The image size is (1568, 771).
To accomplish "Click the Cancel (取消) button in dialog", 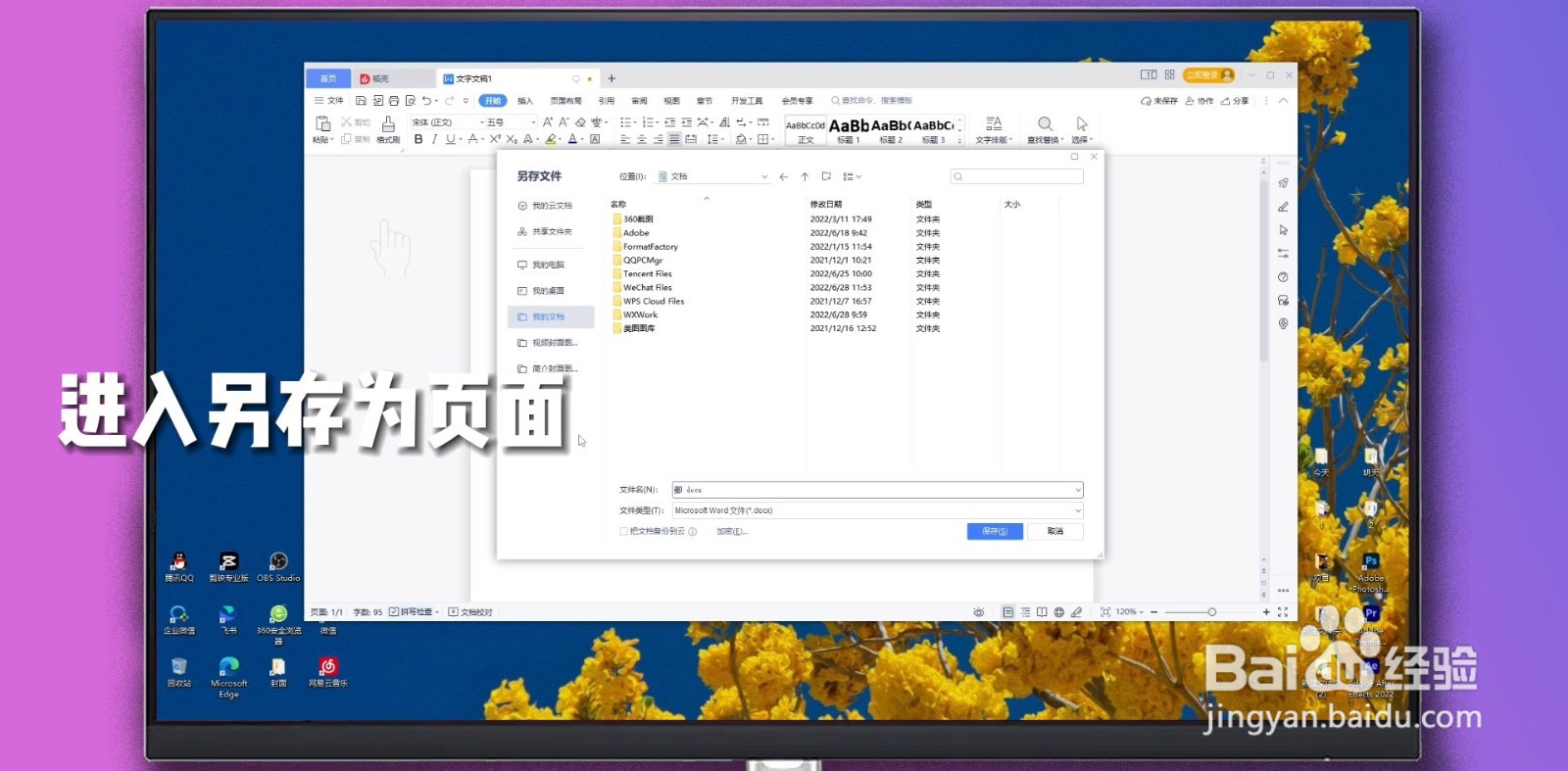I will pos(1055,531).
